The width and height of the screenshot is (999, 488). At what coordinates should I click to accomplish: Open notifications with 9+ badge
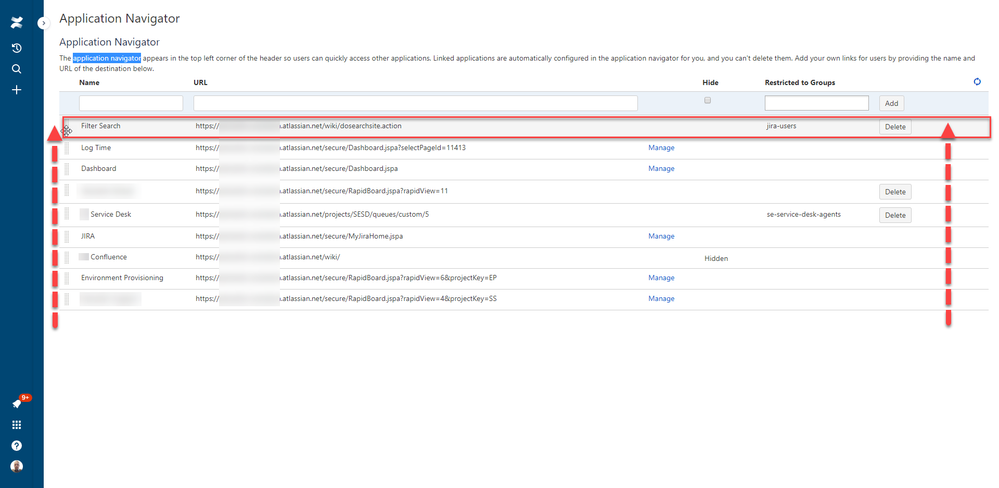[x=18, y=403]
